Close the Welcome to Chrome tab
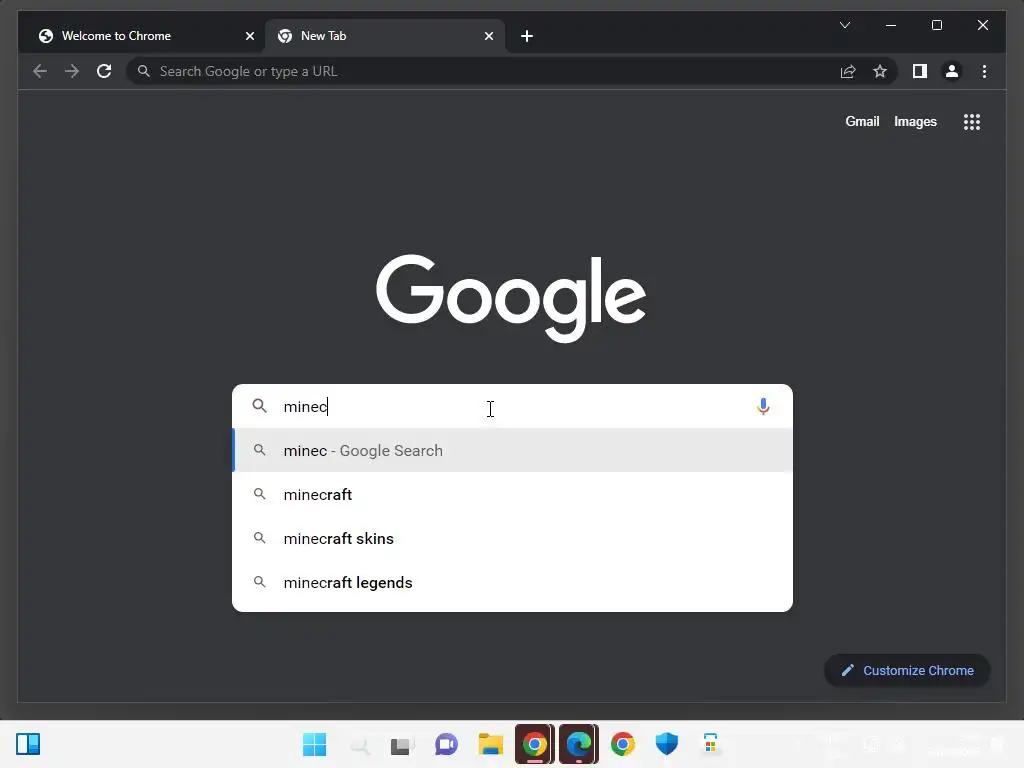 point(249,36)
